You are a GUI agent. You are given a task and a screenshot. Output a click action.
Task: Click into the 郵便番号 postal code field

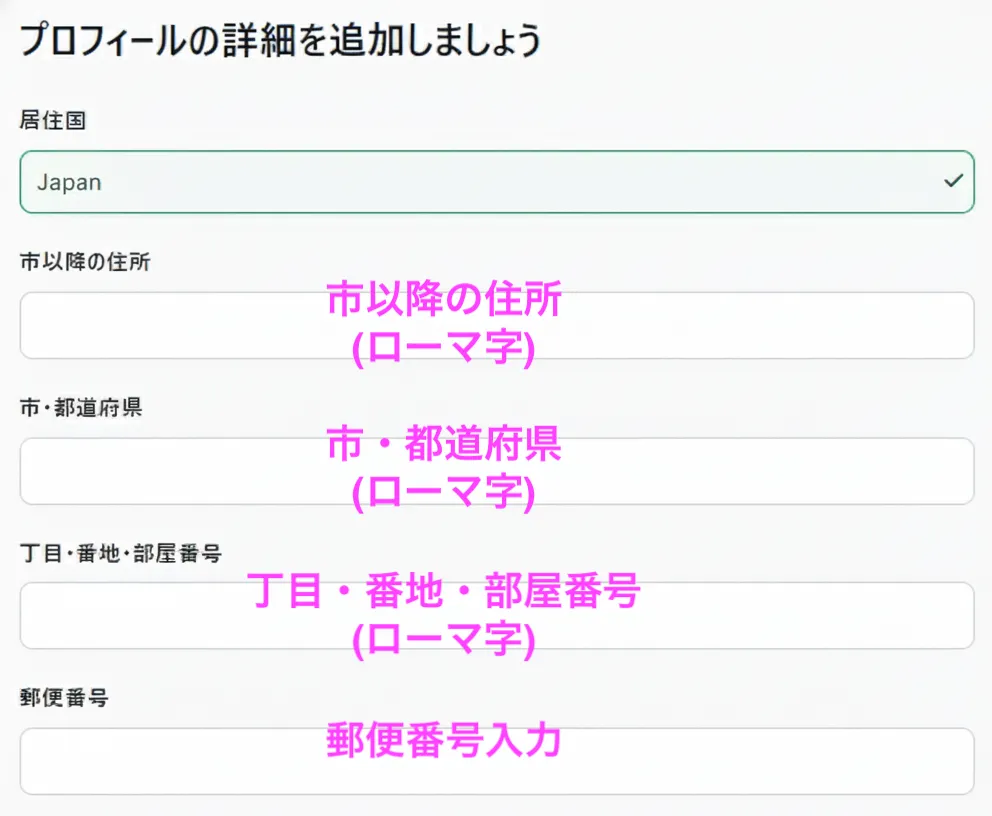click(170, 761)
